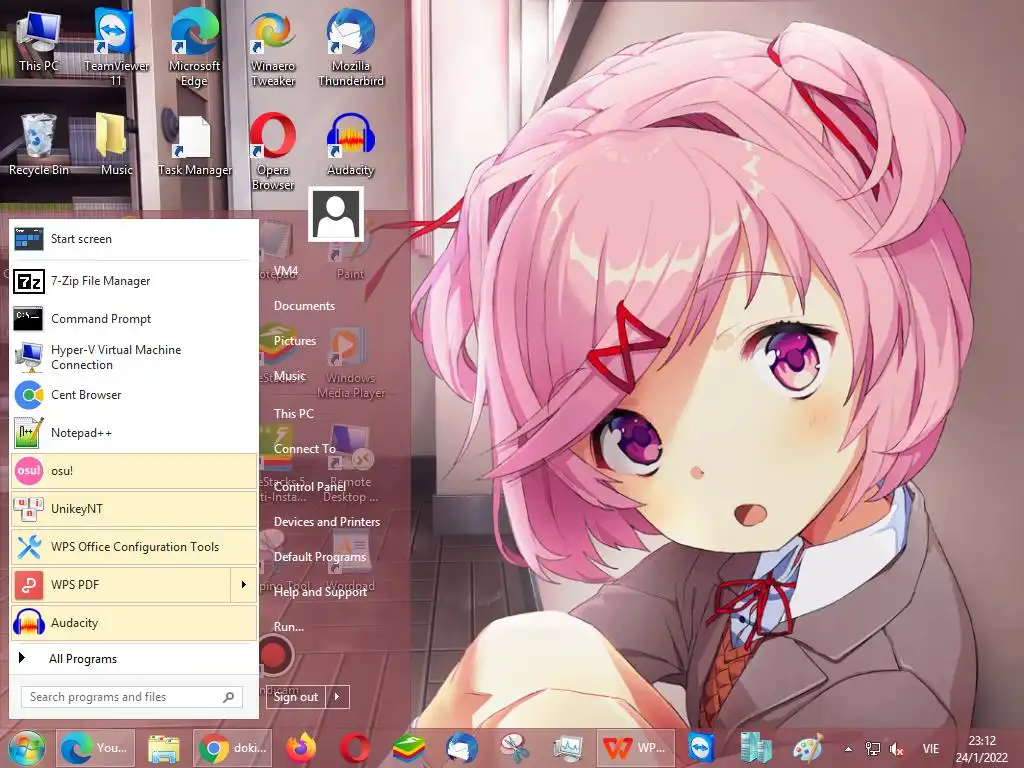Open WPS Office Configuration Tools
The image size is (1024, 768).
tap(134, 547)
